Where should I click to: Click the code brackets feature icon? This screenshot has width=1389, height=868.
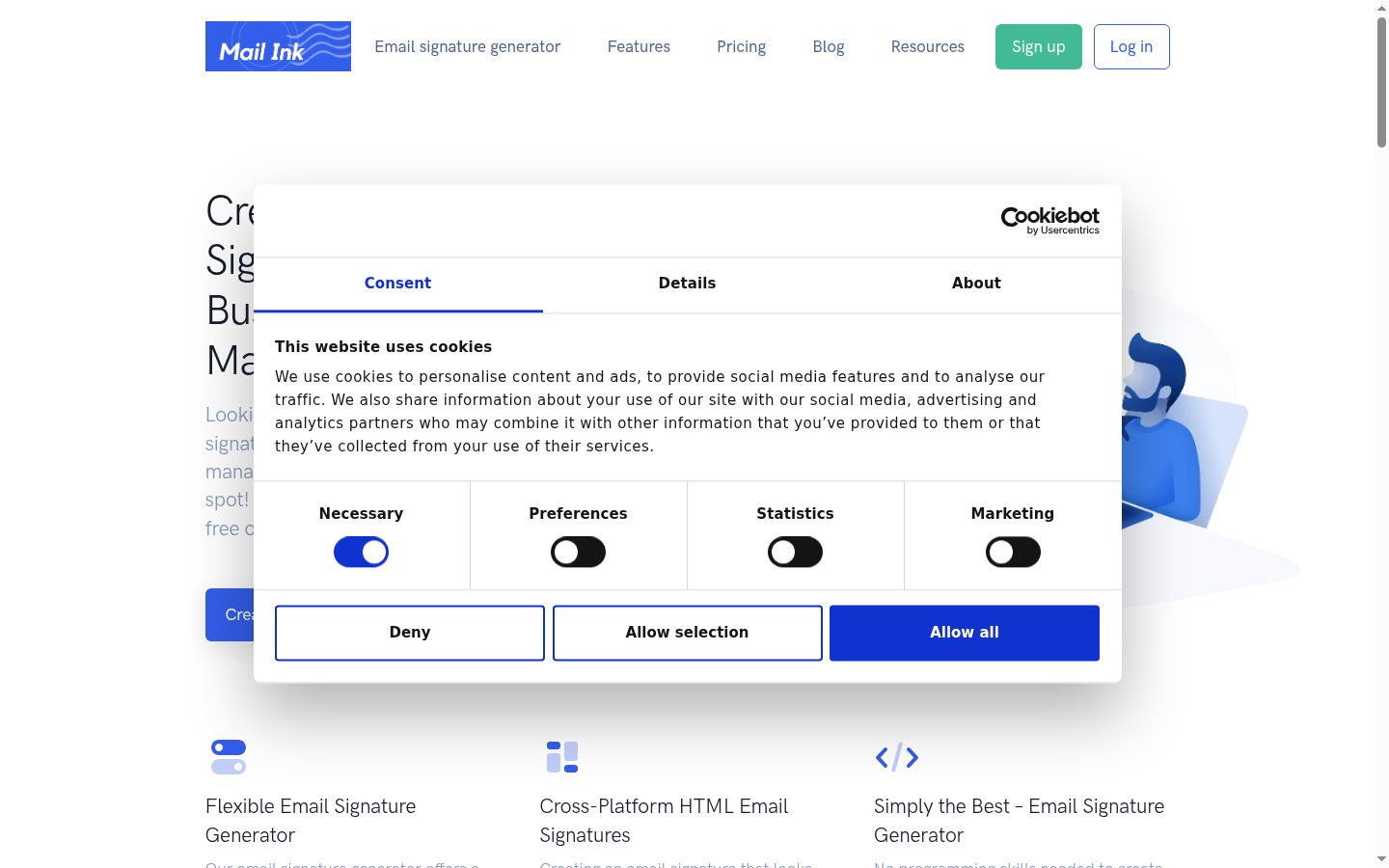tap(896, 757)
